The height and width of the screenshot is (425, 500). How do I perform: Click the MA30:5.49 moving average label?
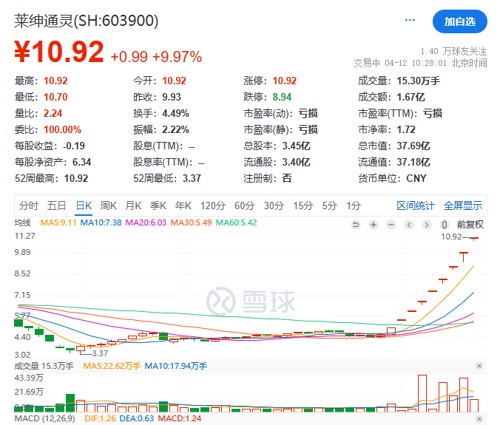click(191, 223)
